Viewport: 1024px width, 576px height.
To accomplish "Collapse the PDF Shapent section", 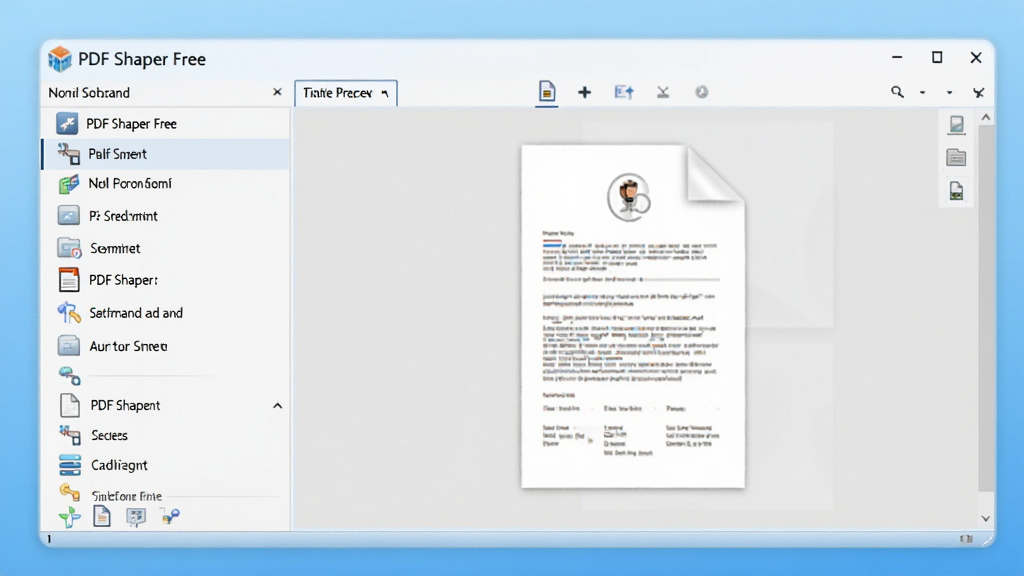I will [278, 406].
